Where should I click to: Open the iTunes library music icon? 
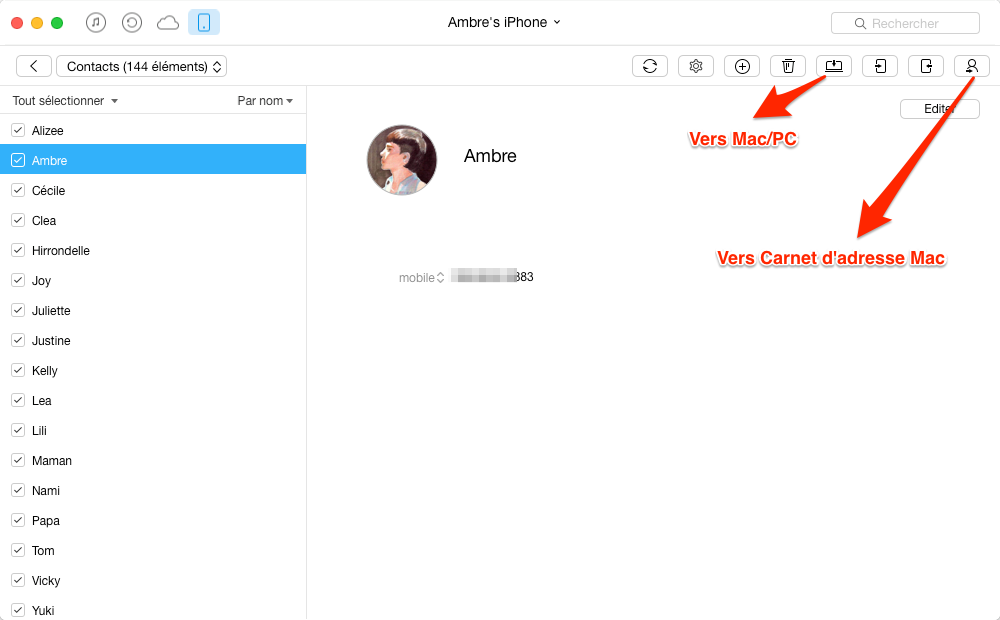point(96,23)
